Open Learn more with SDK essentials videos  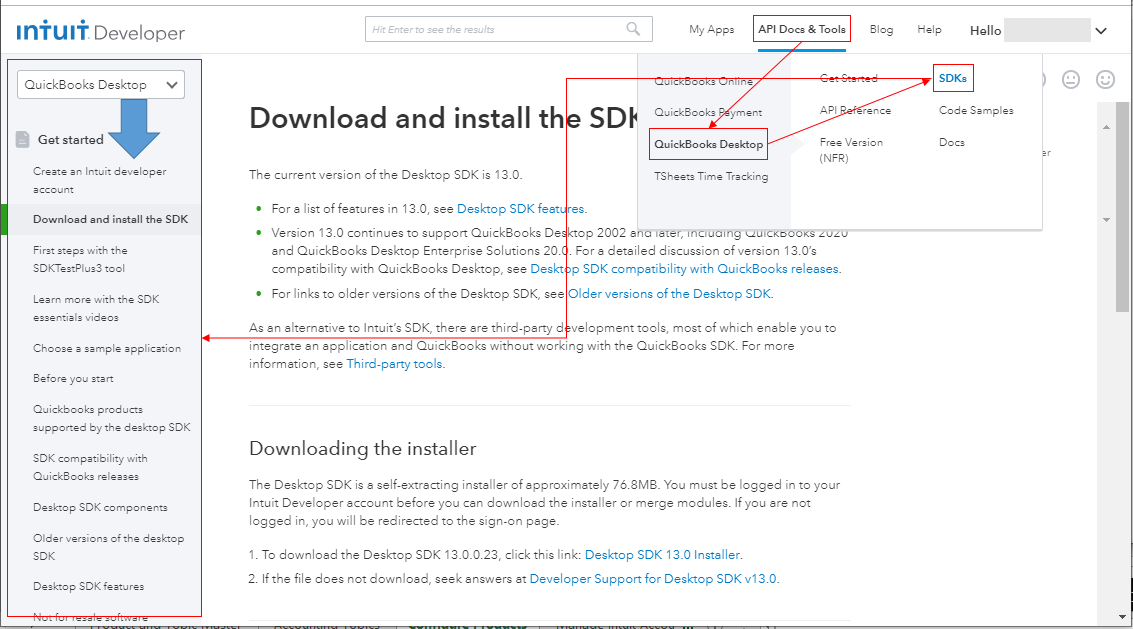click(96, 308)
